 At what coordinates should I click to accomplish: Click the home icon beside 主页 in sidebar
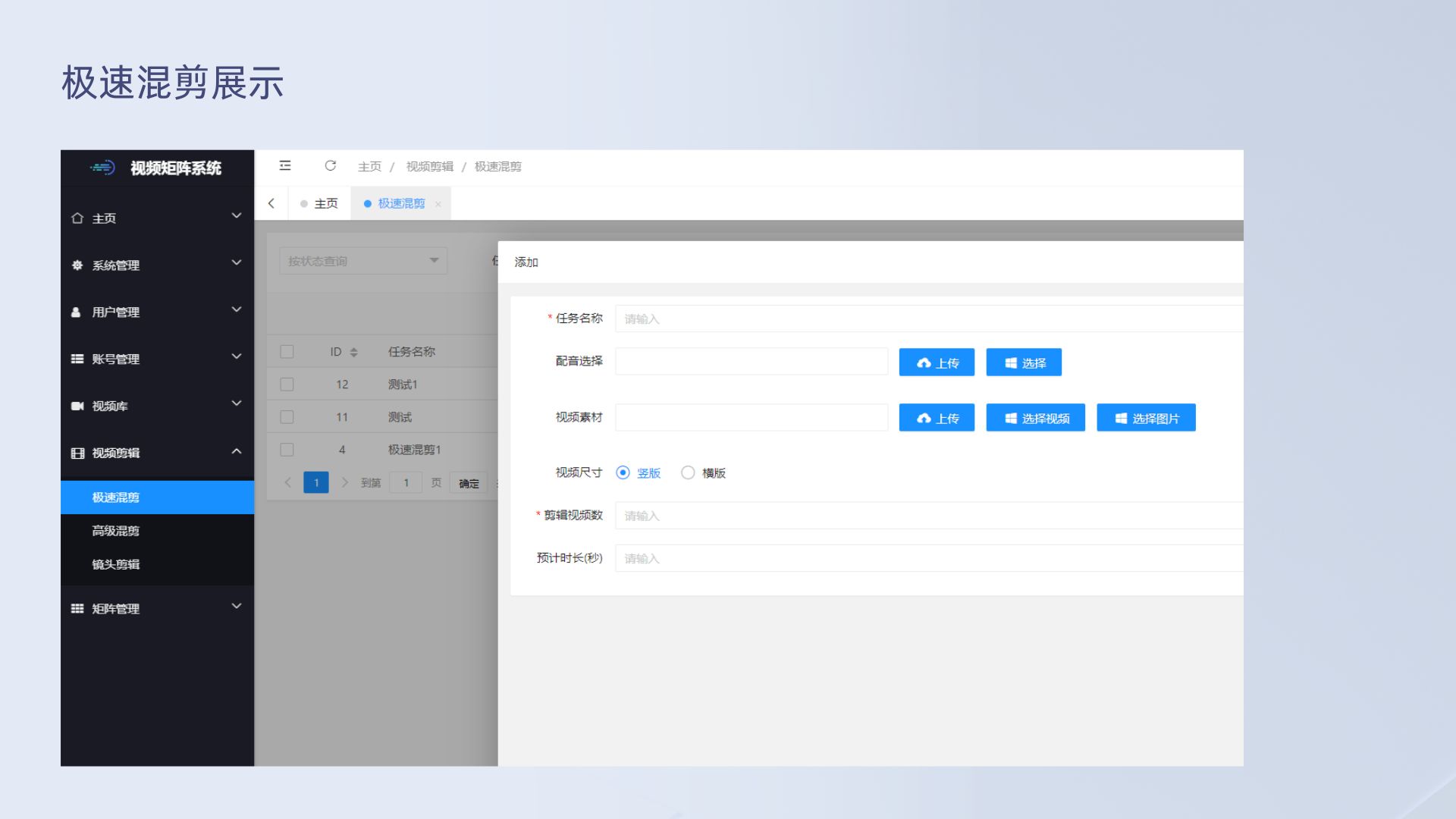[x=77, y=218]
